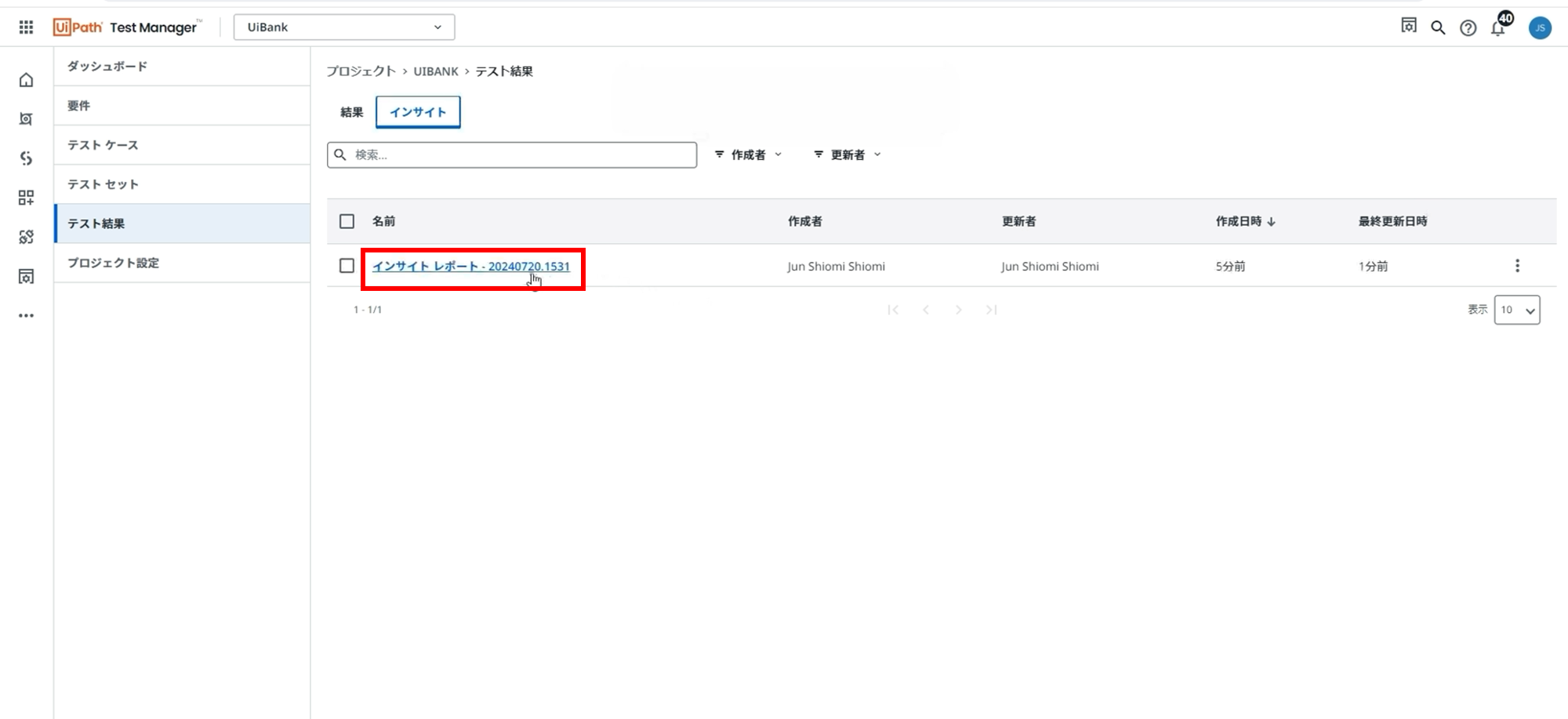Select the インサイト tab
Screen dimensions: 1568x719
pyautogui.click(x=418, y=112)
